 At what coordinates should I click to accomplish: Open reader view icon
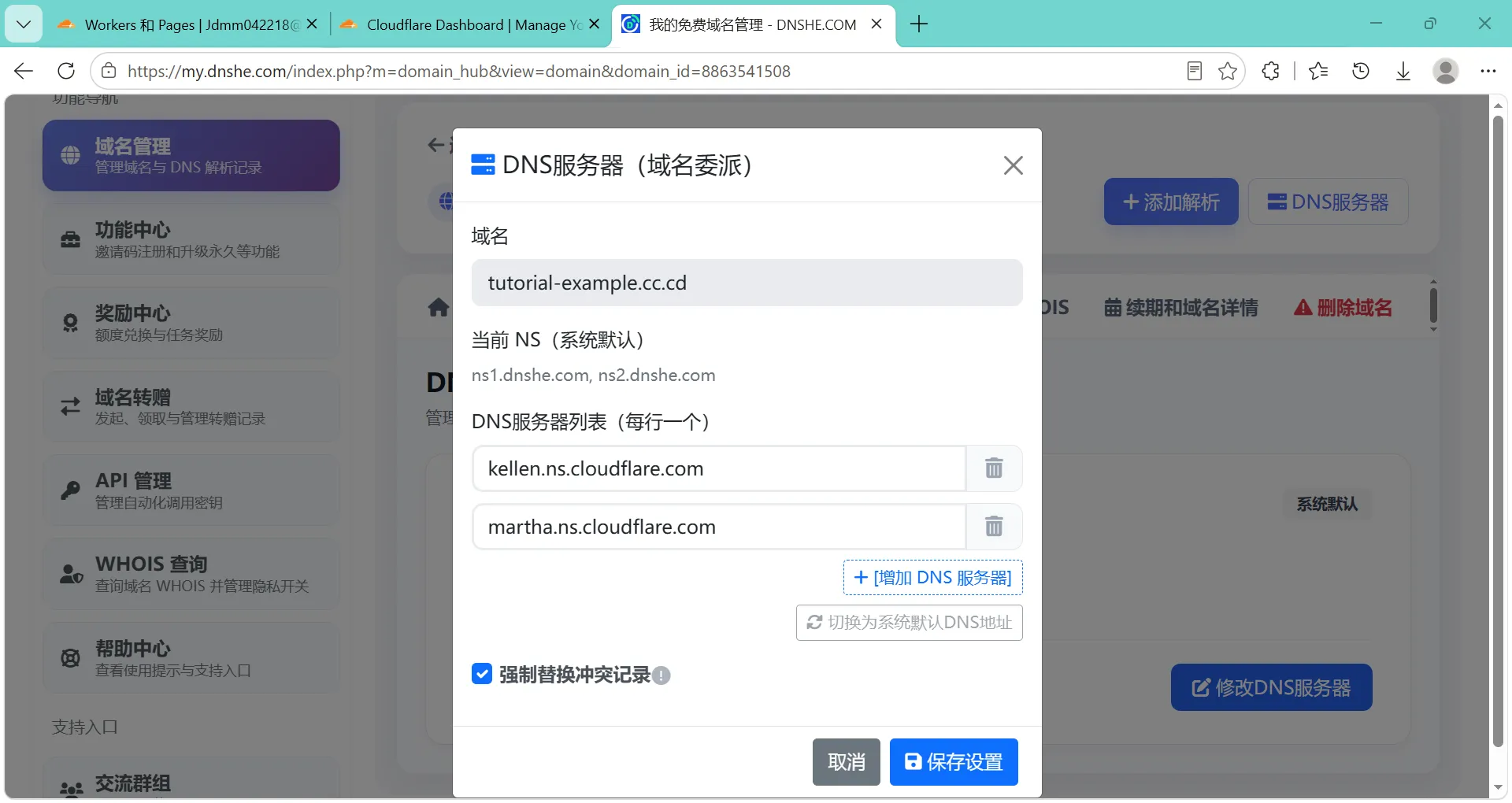[1194, 71]
